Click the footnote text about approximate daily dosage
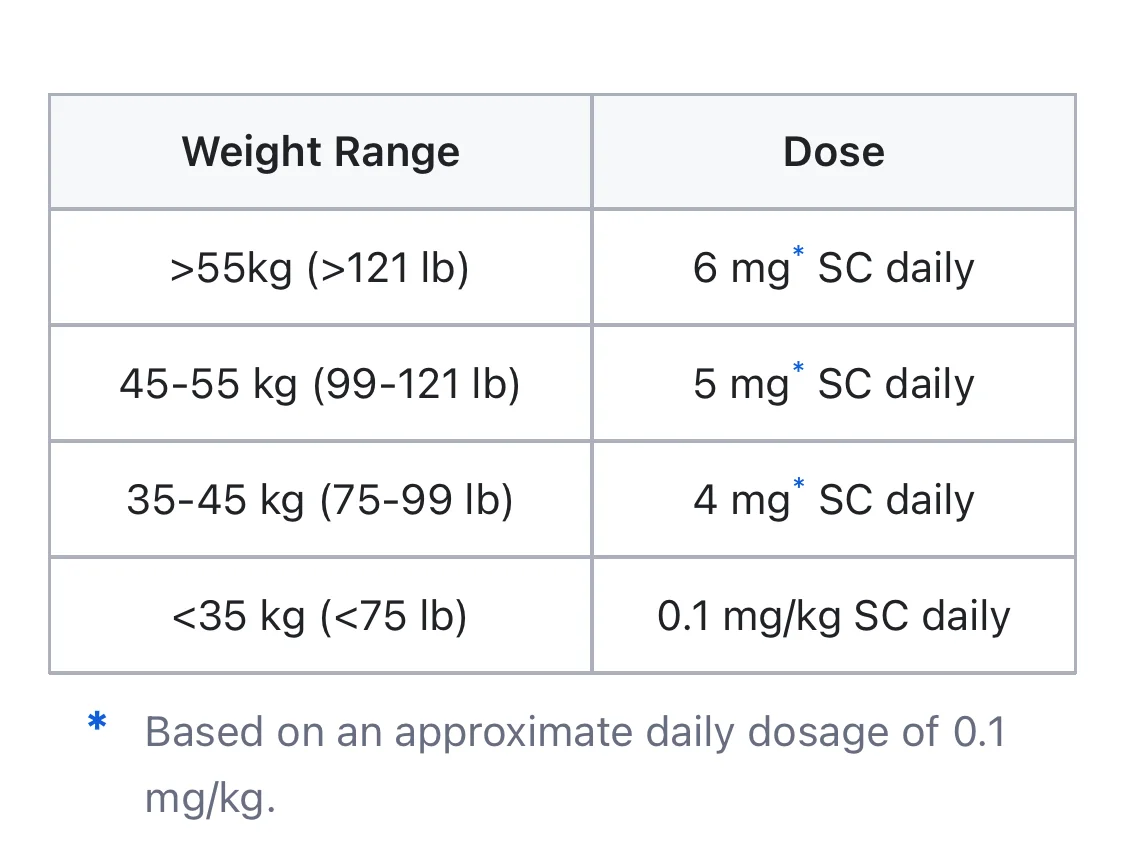The width and height of the screenshot is (1125, 866). click(575, 764)
